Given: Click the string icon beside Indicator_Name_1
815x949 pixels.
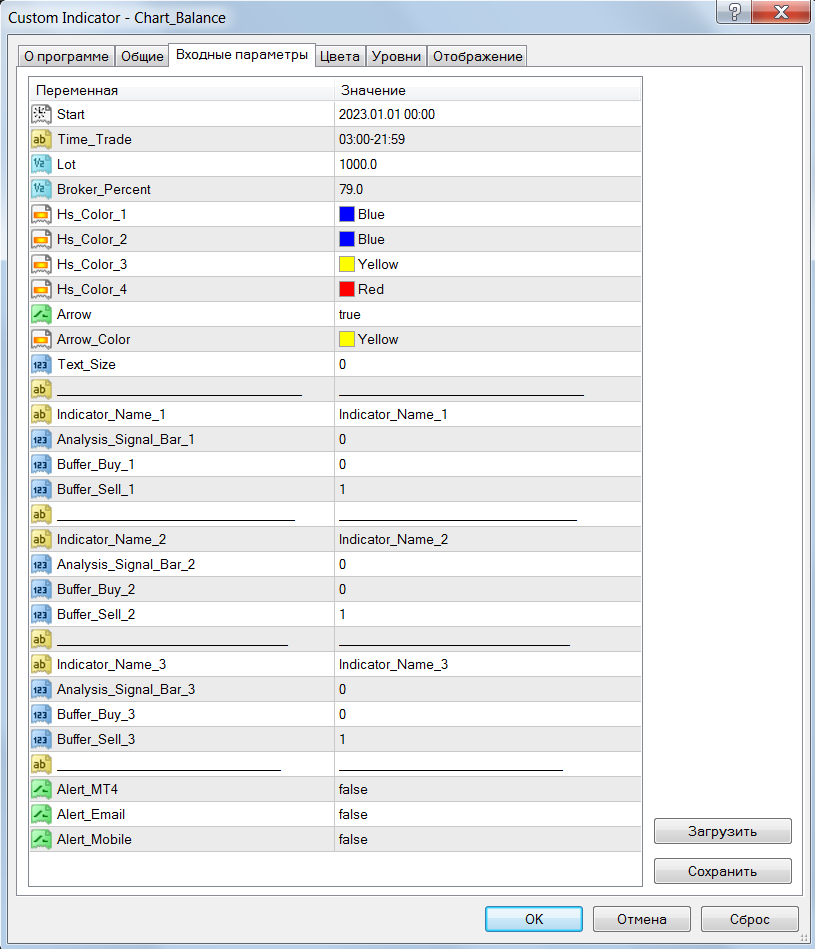Looking at the screenshot, I should (x=41, y=415).
